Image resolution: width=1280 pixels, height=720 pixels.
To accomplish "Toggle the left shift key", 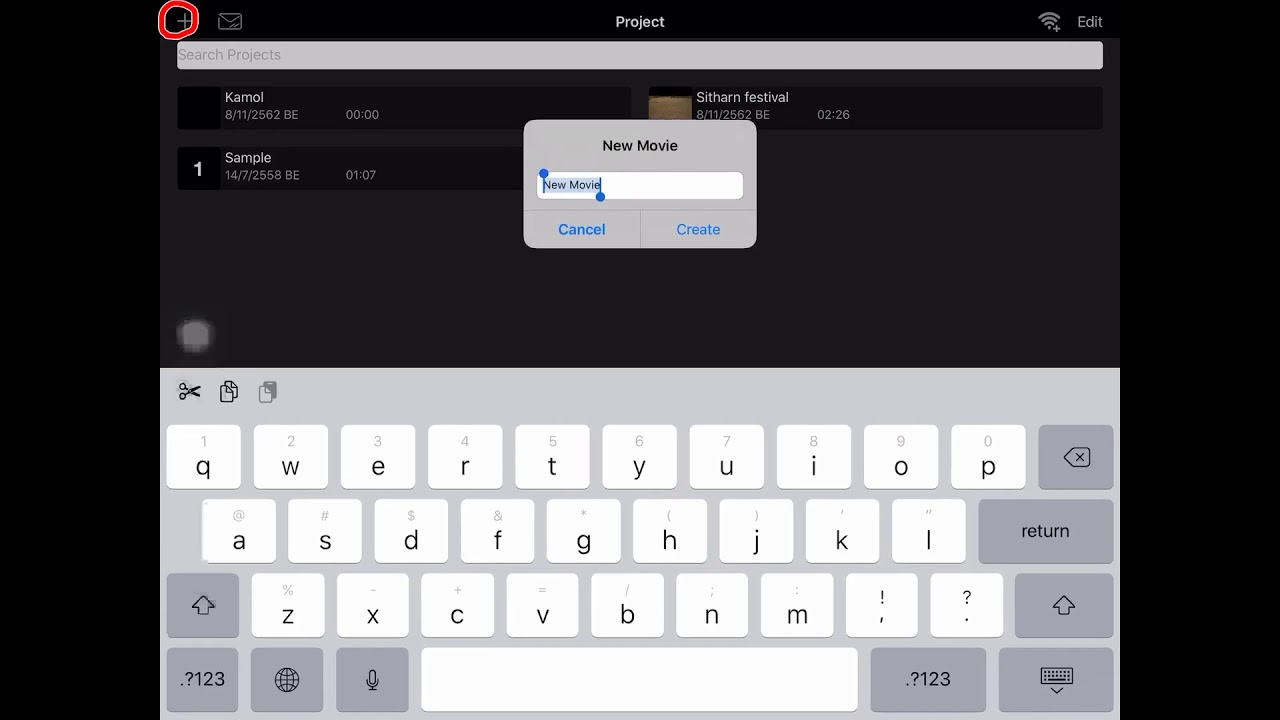I will (x=203, y=605).
